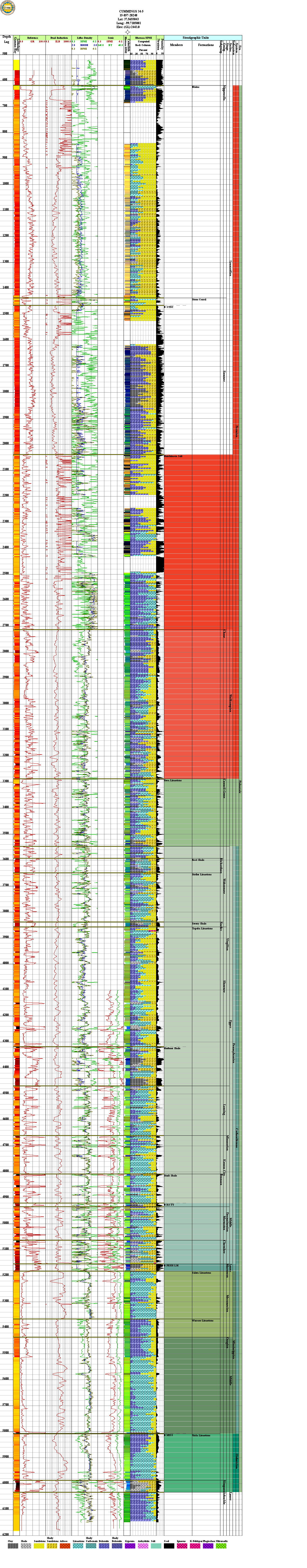Click the Members column header
307x1568 pixels.
tap(176, 45)
